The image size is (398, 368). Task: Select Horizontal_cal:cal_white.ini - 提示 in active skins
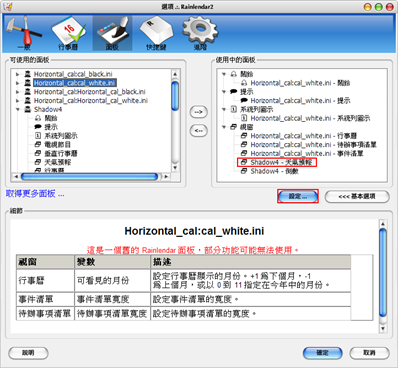point(300,101)
